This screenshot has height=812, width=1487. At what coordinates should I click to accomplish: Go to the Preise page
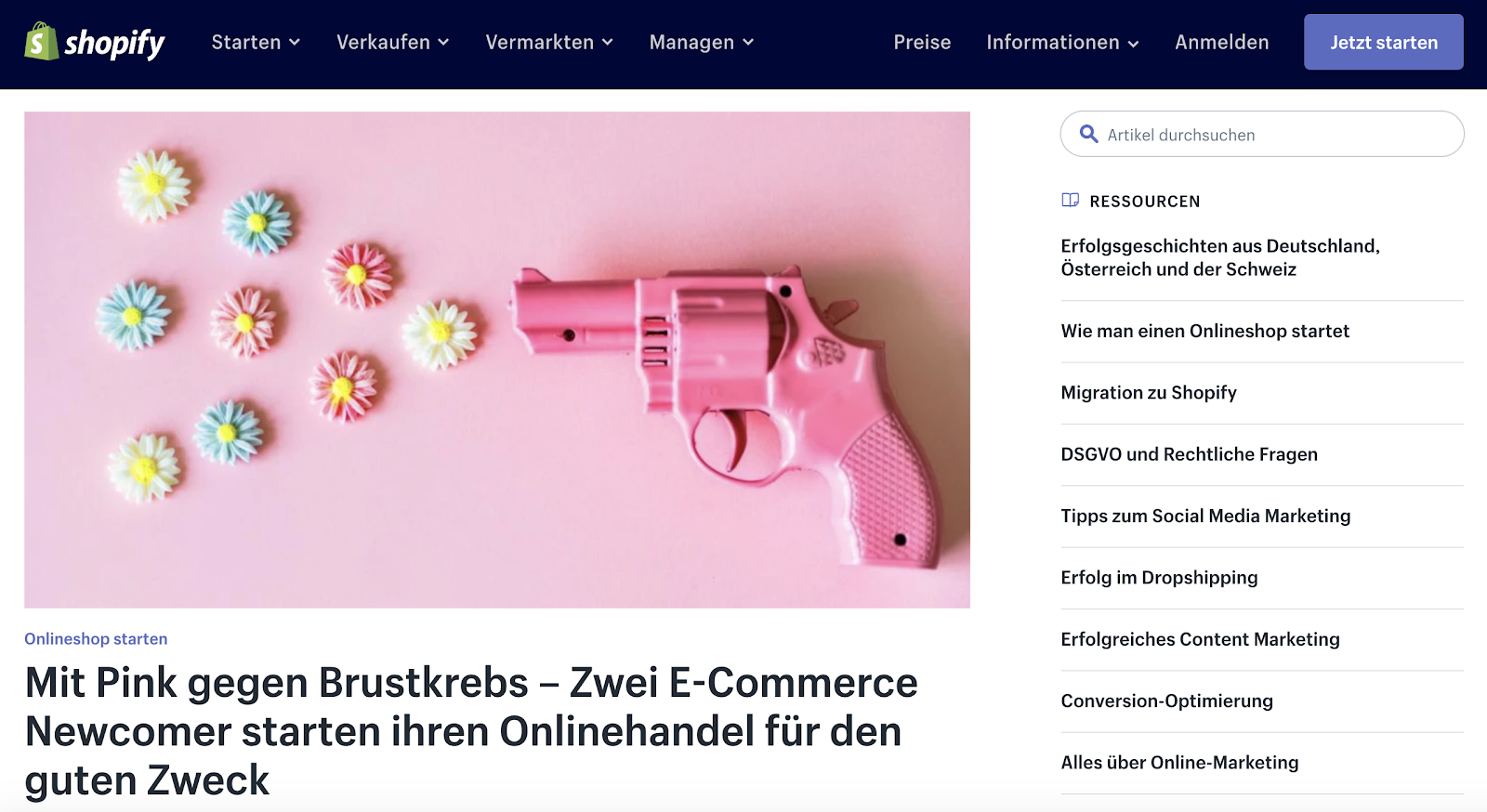[922, 42]
